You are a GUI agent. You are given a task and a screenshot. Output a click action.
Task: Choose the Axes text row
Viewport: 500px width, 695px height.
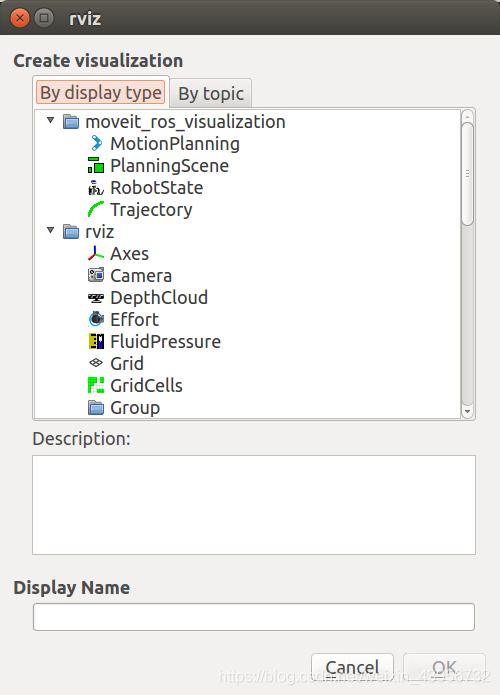tap(129, 254)
